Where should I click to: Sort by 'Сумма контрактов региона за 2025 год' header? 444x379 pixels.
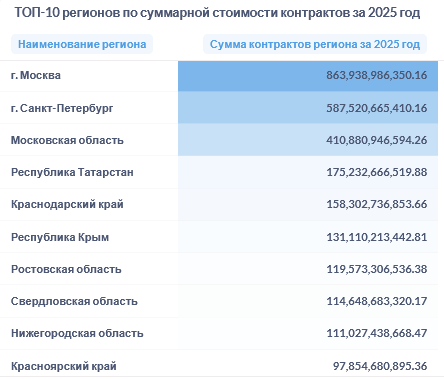point(315,44)
